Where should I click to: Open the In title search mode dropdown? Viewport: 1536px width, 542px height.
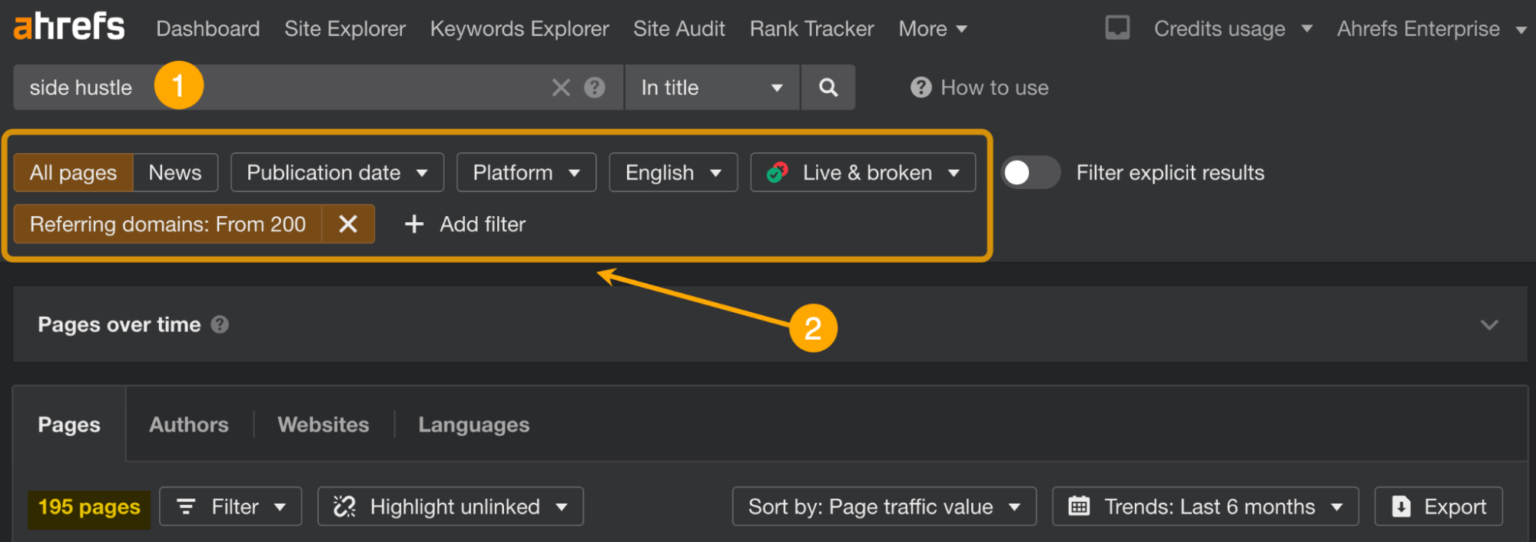coord(711,88)
